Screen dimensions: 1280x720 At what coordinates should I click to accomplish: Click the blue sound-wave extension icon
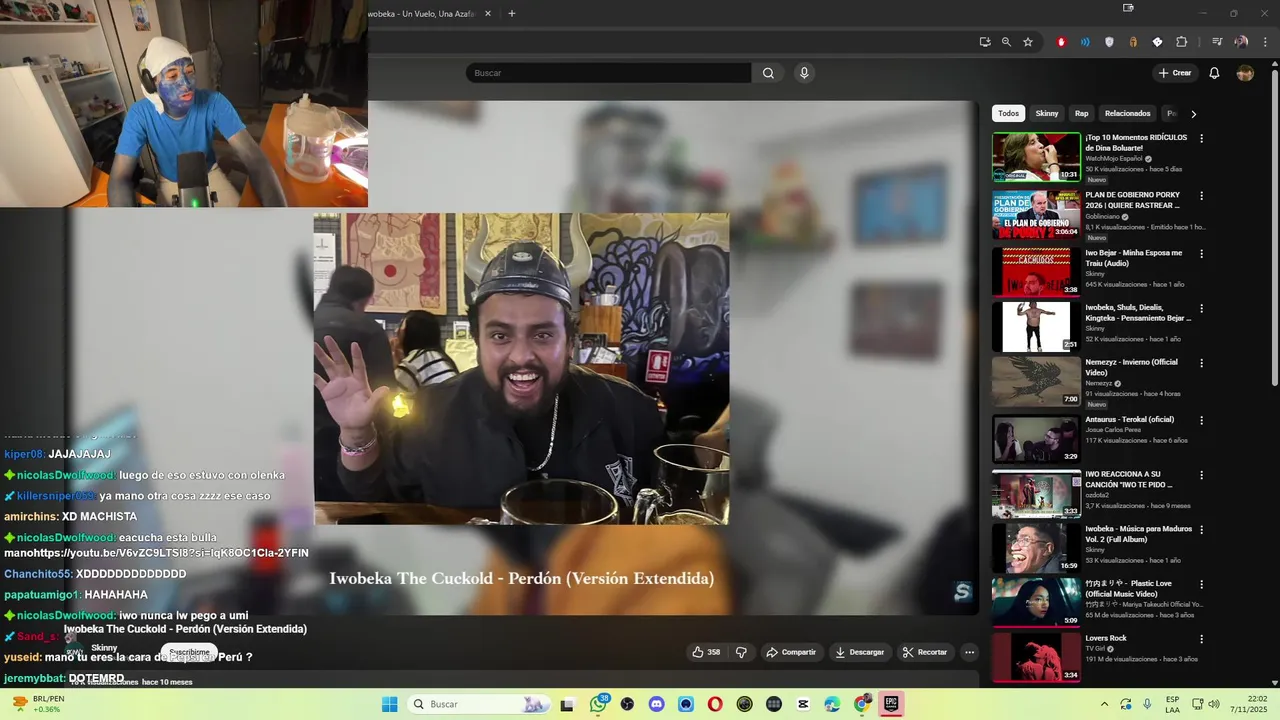[1085, 42]
